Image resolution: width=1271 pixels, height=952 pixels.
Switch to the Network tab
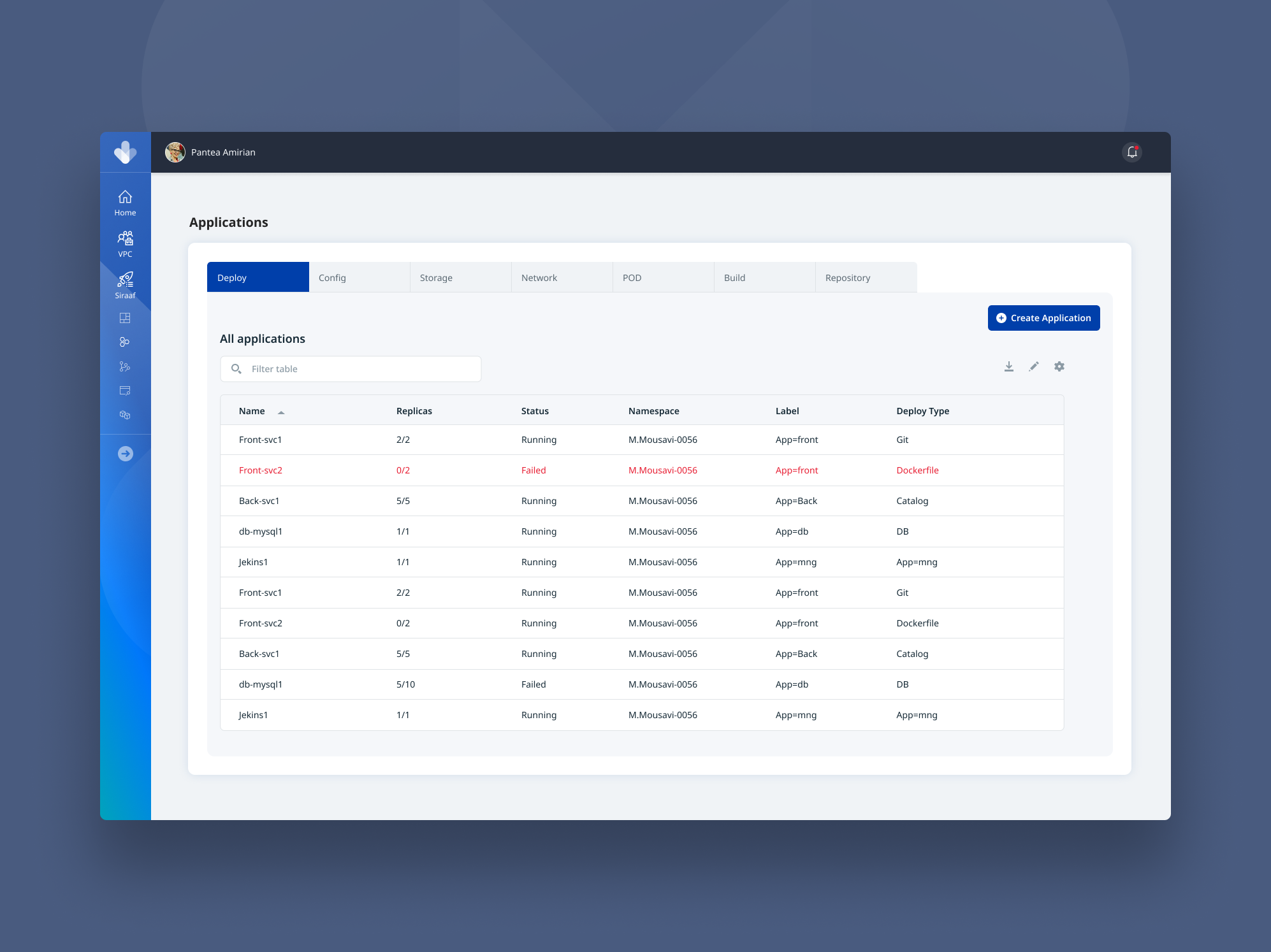562,278
